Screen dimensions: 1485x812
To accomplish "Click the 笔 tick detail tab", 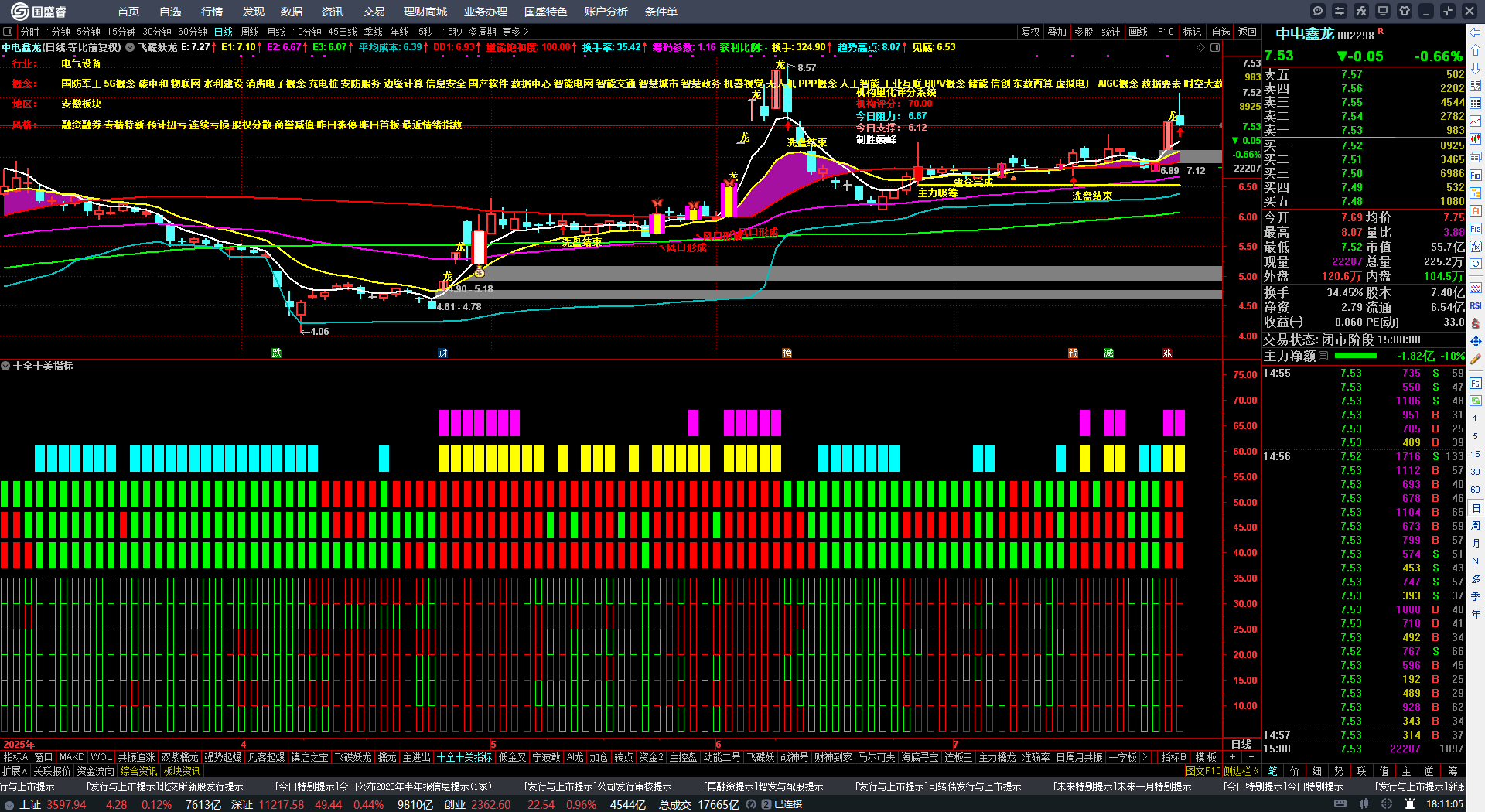I will pyautogui.click(x=1272, y=771).
